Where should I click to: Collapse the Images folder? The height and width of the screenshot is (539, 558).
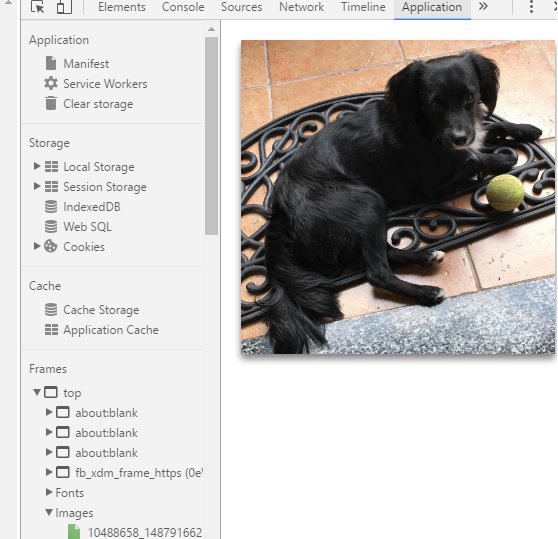click(x=49, y=512)
